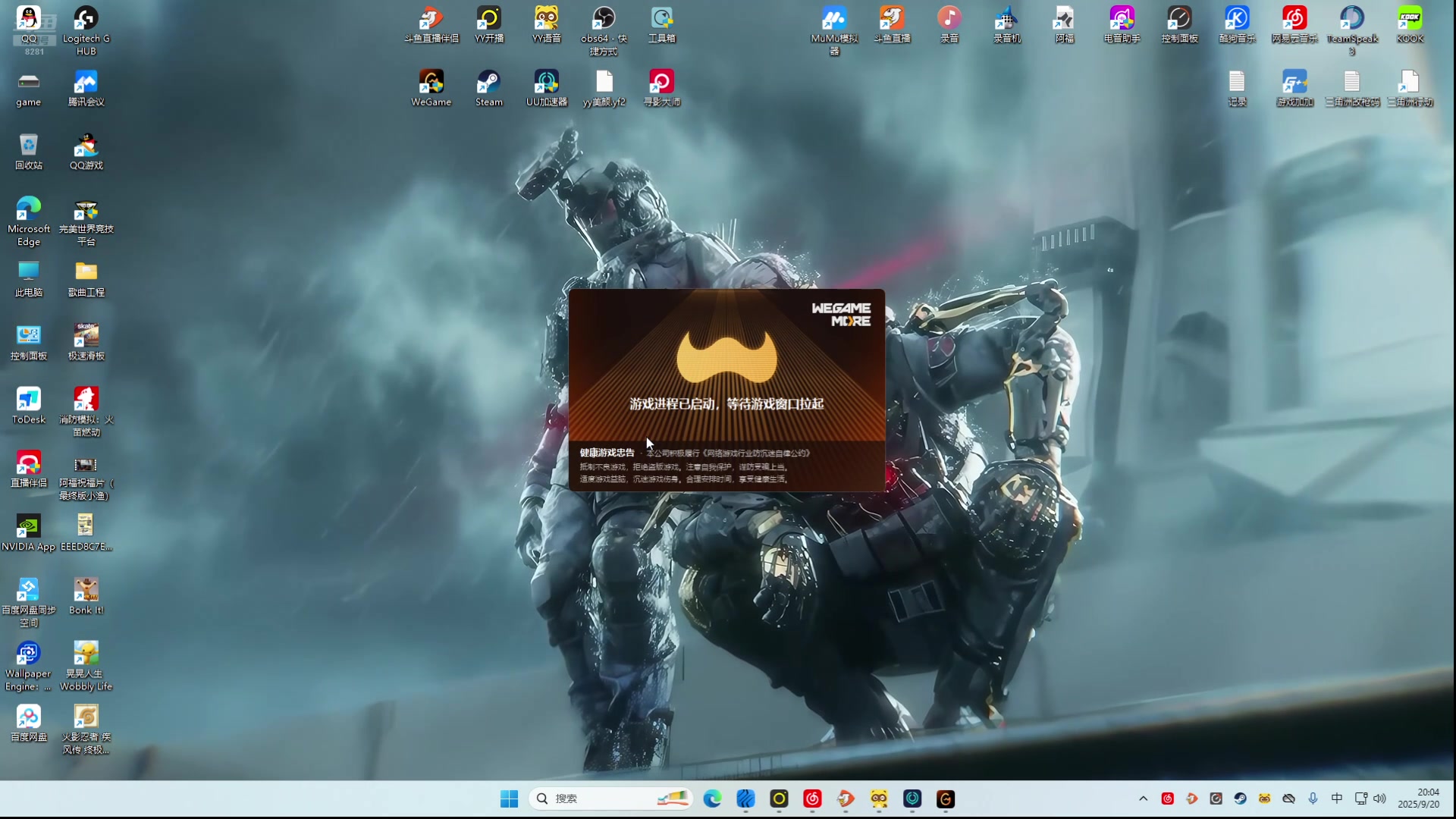Click the microphone tray icon
Screen dimensions: 1456x819
[1313, 799]
